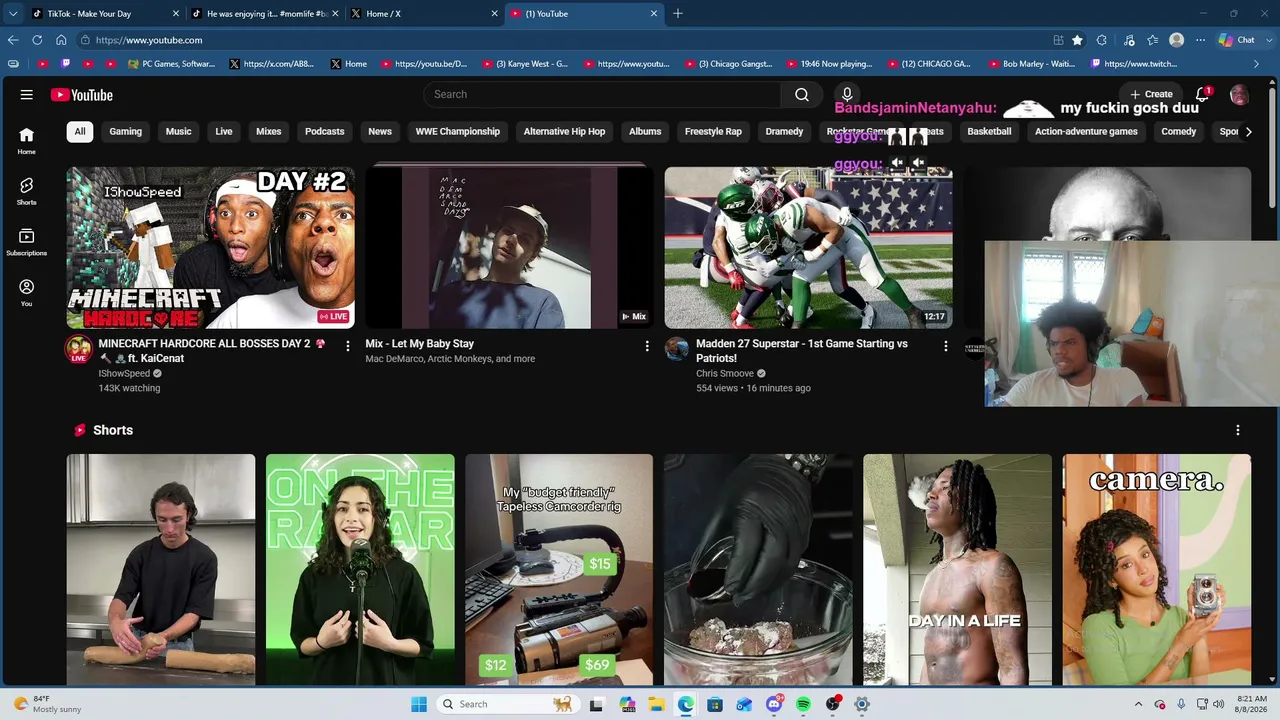The height and width of the screenshot is (720, 1280).
Task: Open more options for Minecraft Hardcore video
Action: pos(348,346)
